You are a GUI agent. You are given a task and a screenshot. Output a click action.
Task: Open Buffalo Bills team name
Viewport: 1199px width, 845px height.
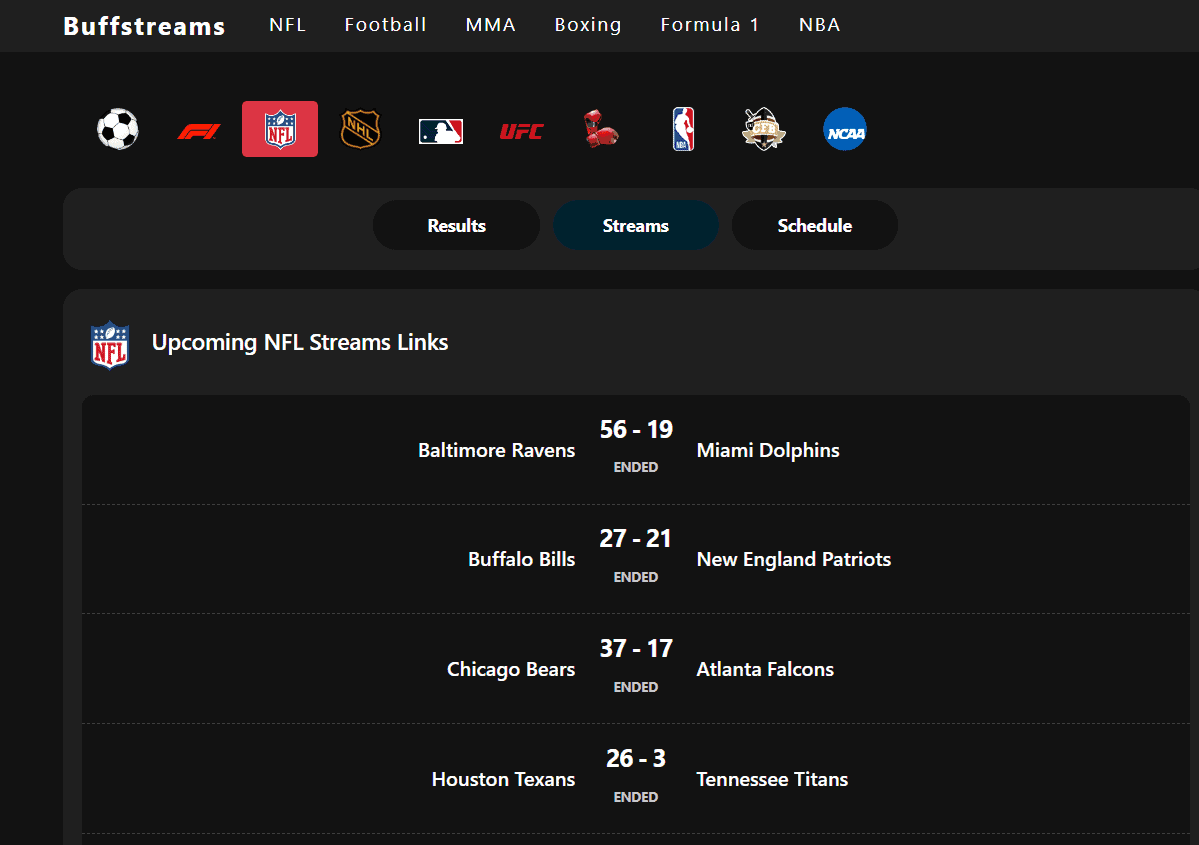(522, 560)
